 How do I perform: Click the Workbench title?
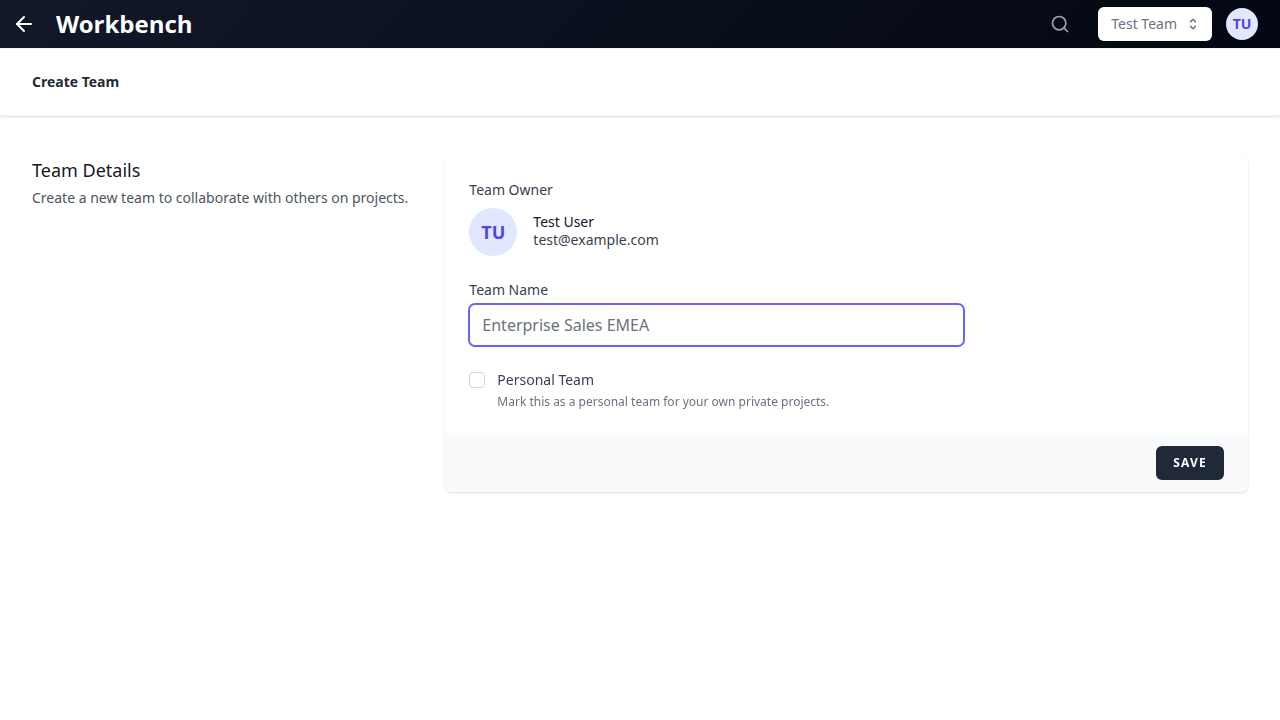pyautogui.click(x=124, y=24)
